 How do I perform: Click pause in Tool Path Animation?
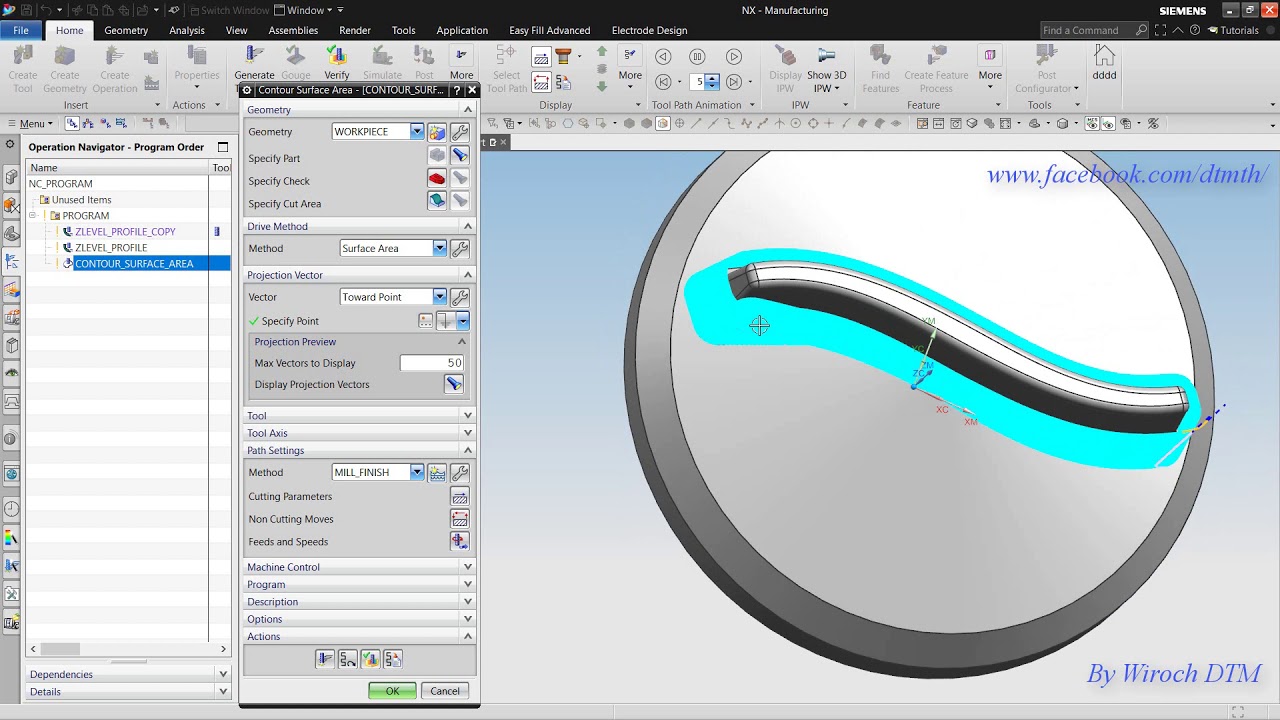[697, 57]
